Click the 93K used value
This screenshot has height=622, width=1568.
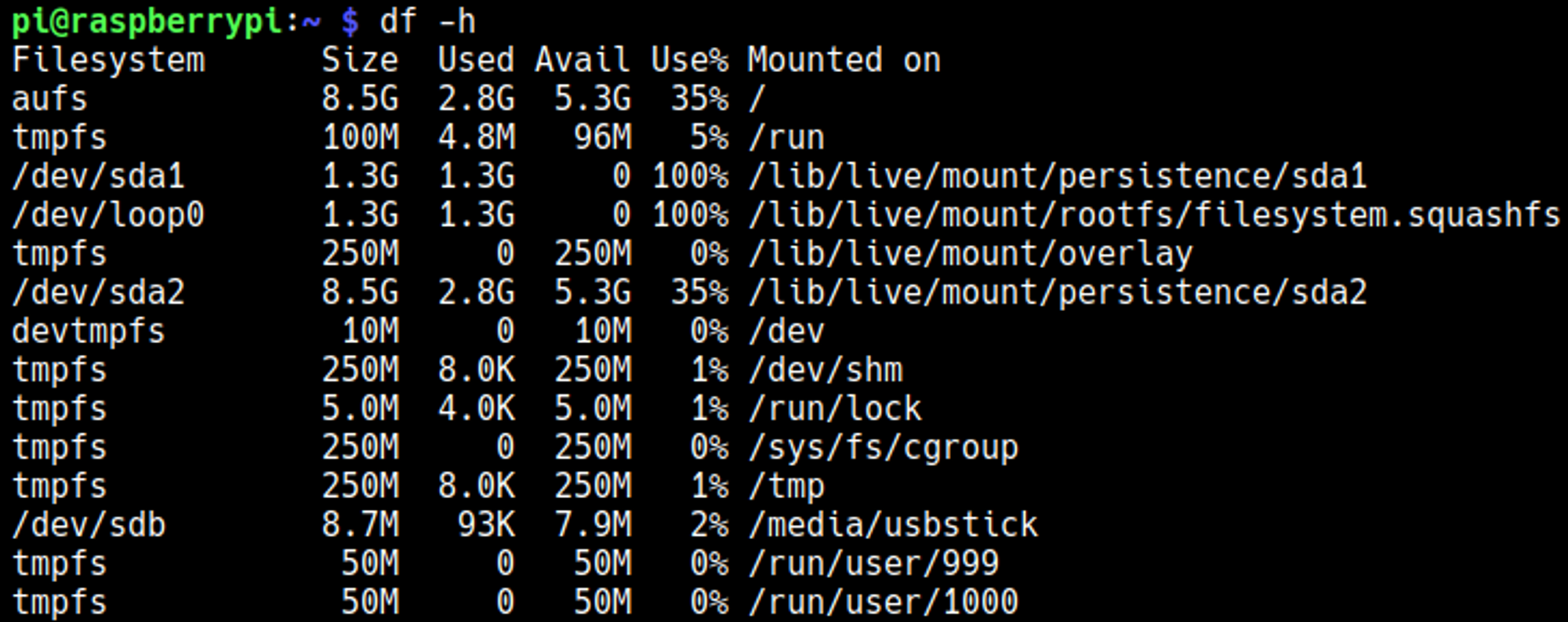[x=486, y=525]
